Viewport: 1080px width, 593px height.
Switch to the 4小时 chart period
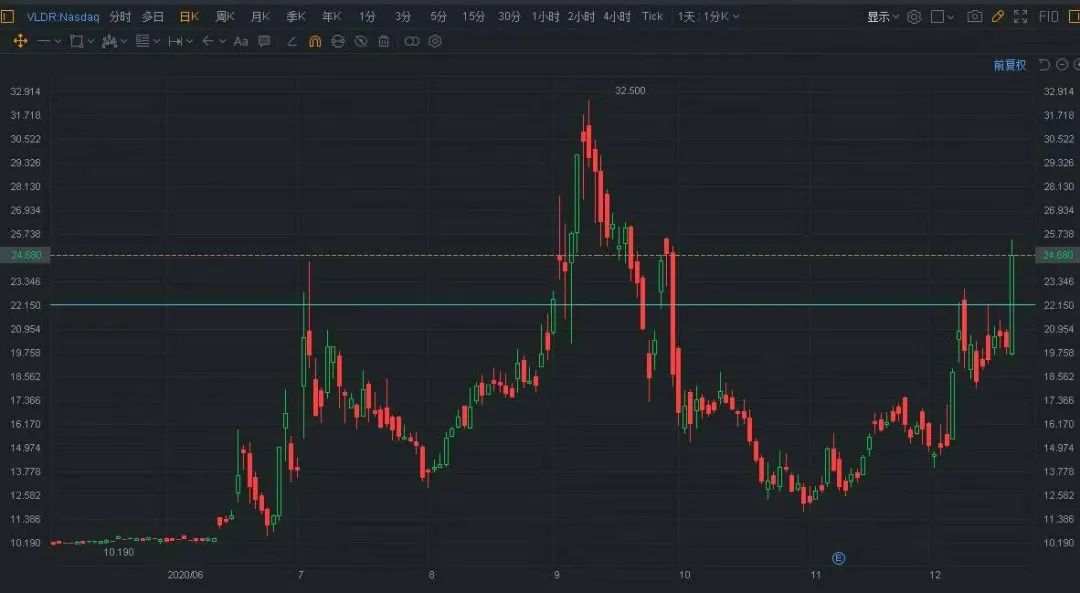point(617,17)
